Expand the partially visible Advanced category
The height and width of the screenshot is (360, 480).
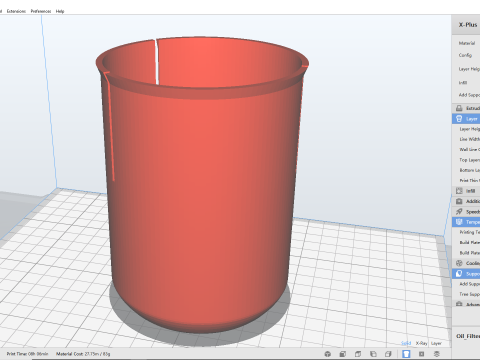click(466, 304)
